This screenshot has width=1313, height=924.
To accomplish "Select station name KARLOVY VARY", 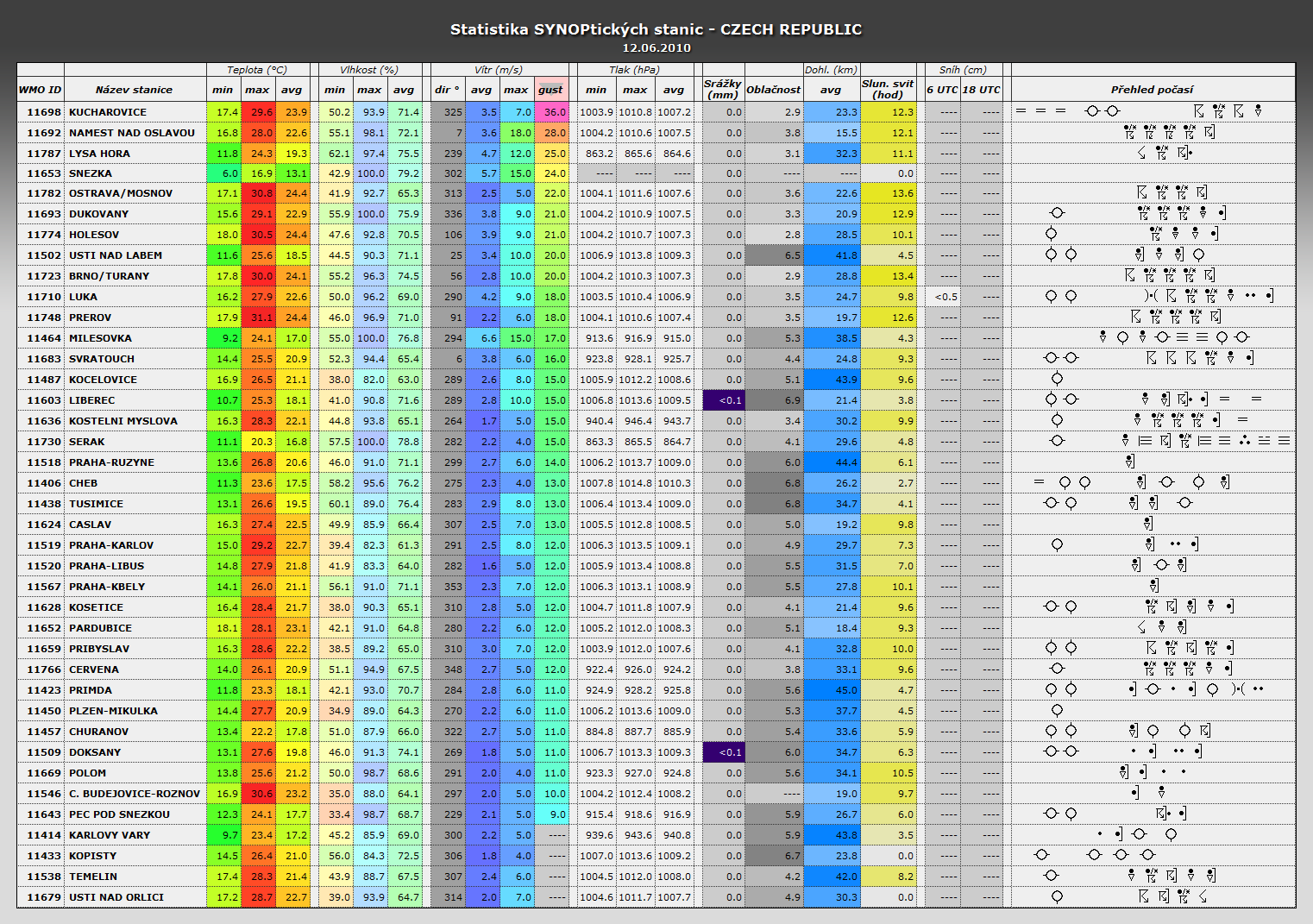I will click(x=110, y=835).
